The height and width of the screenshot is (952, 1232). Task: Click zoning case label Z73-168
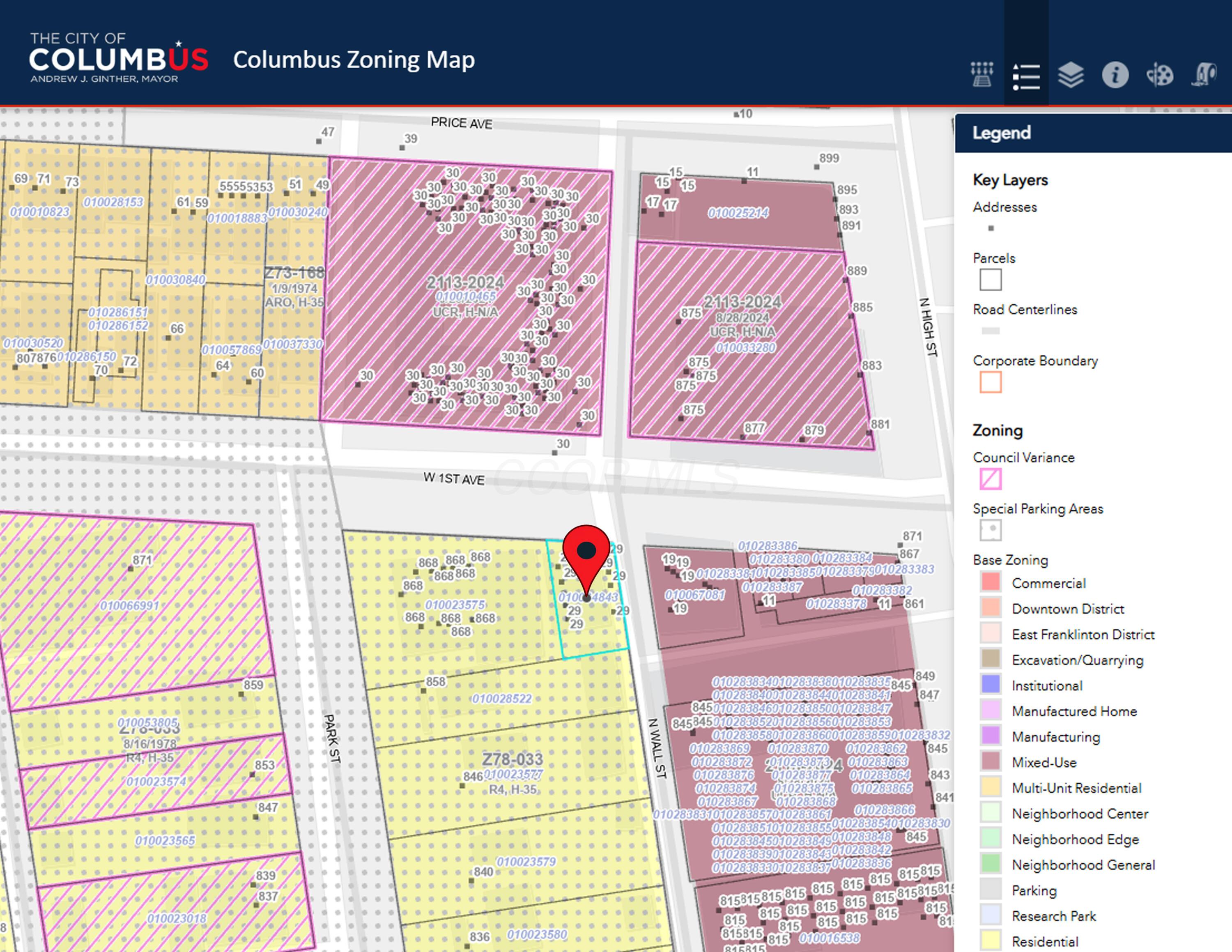pyautogui.click(x=294, y=273)
